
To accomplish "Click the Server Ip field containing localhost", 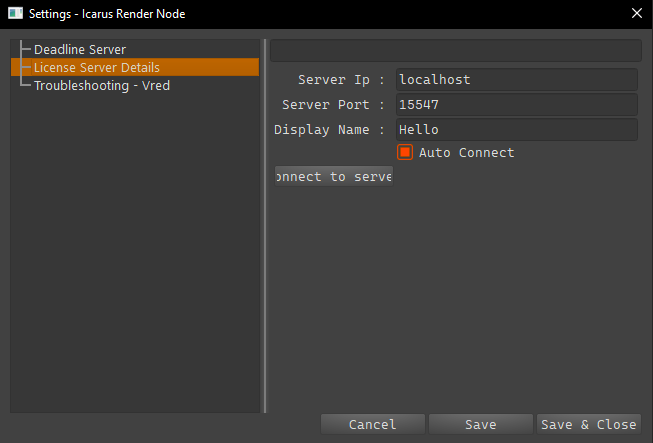I will point(516,80).
